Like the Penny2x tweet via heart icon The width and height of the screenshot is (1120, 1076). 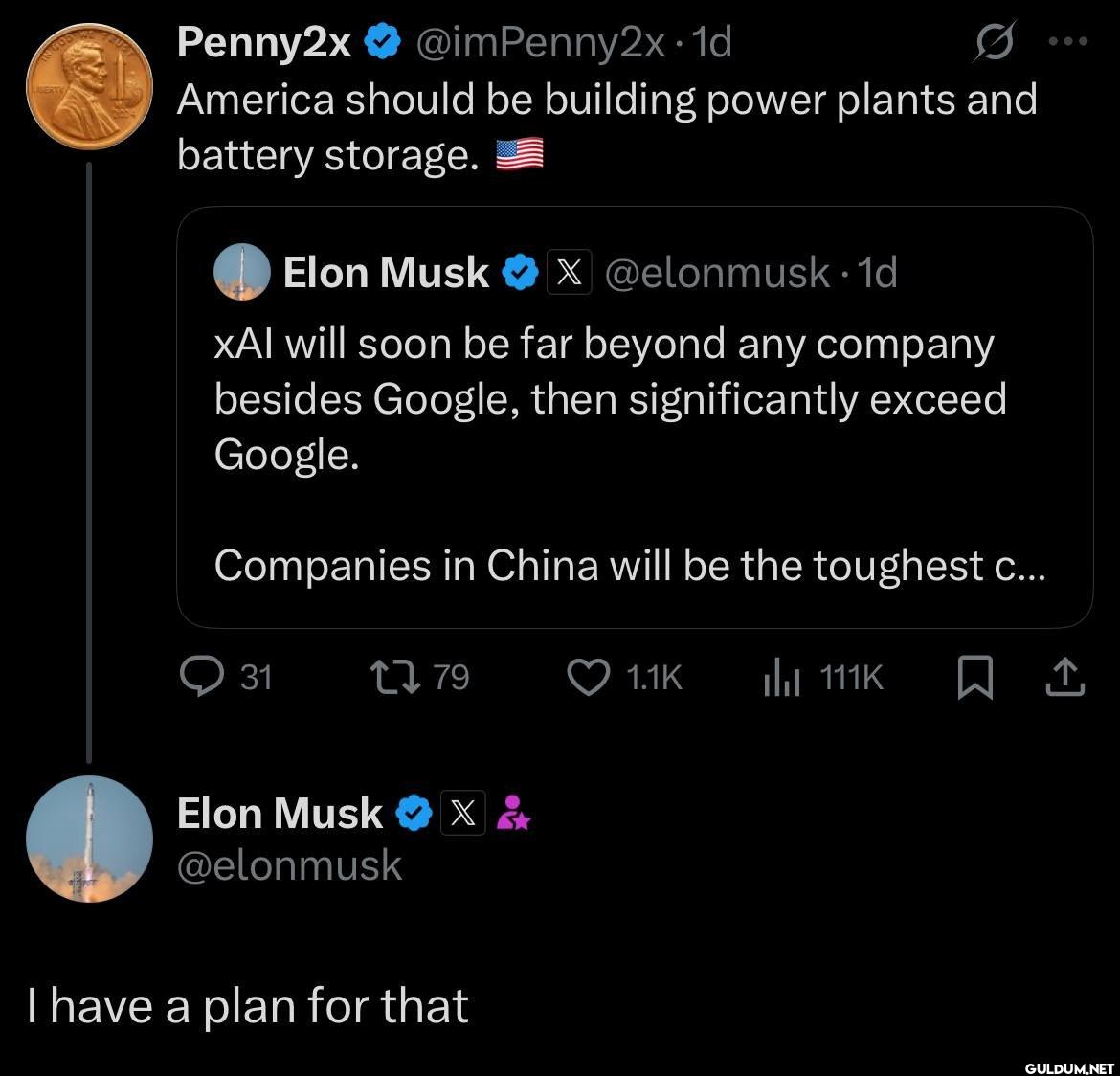pyautogui.click(x=588, y=678)
